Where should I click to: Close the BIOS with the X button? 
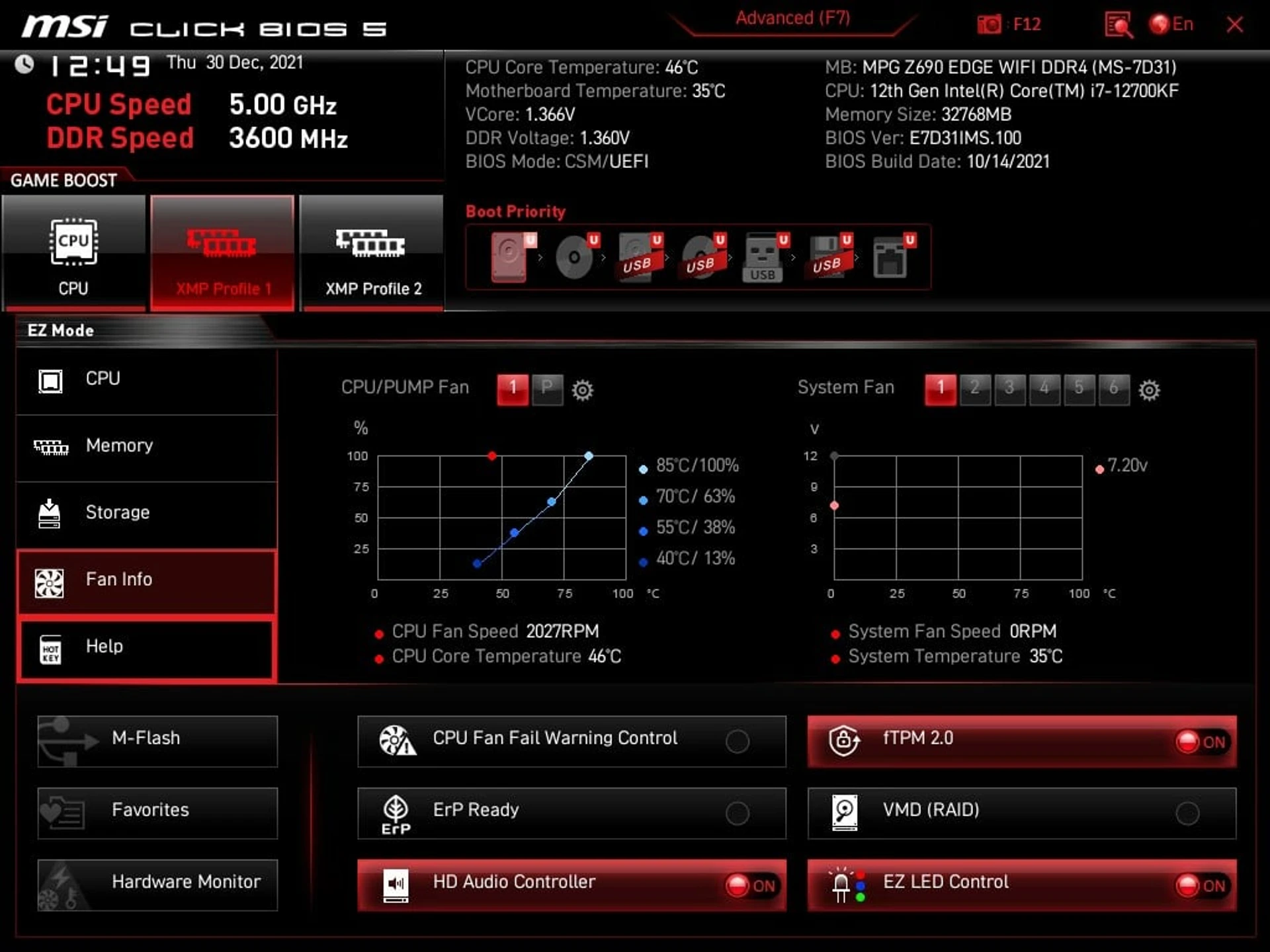click(x=1234, y=25)
